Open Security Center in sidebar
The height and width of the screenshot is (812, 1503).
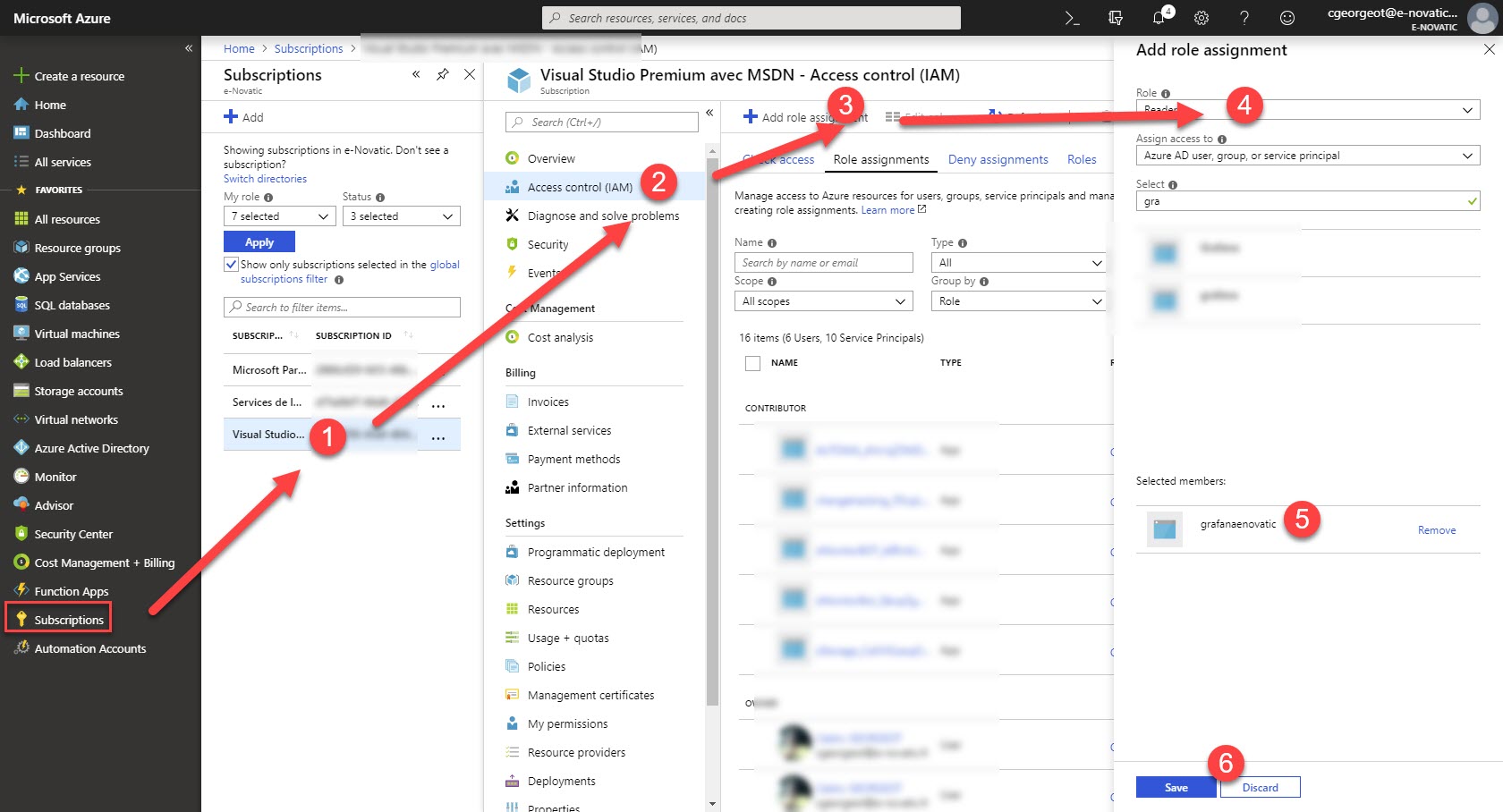73,534
